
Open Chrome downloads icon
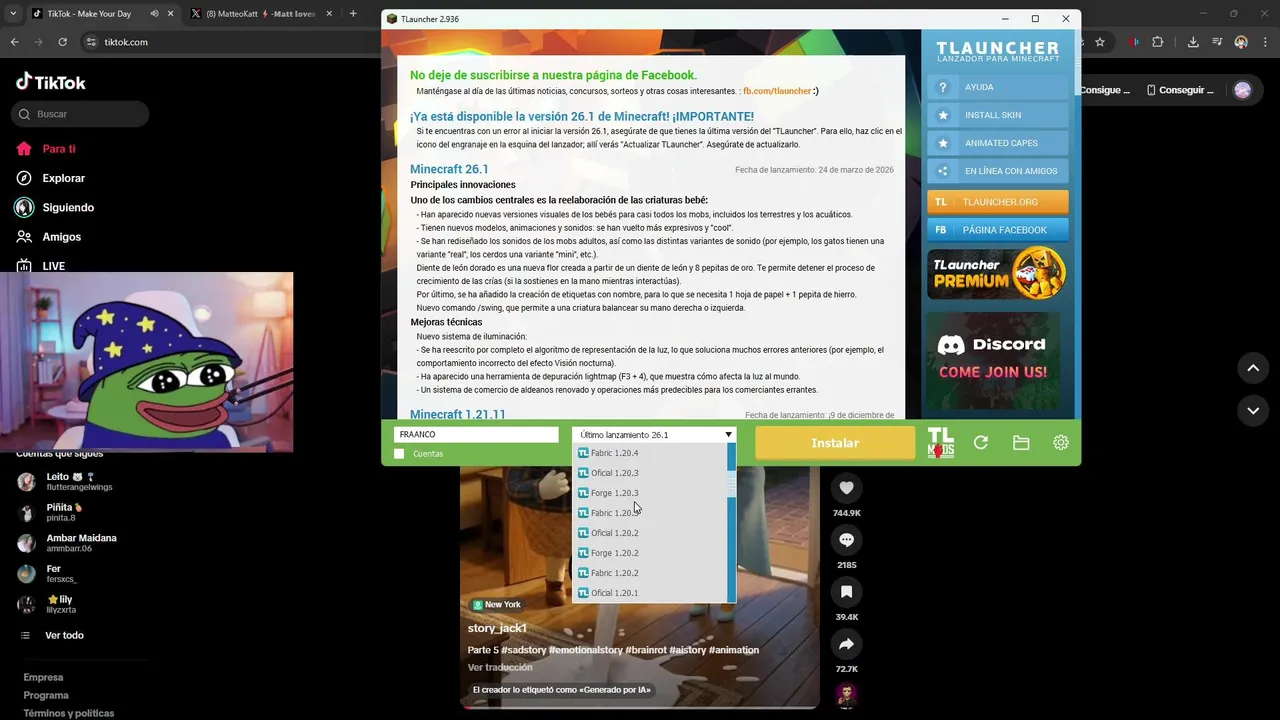click(x=1193, y=42)
